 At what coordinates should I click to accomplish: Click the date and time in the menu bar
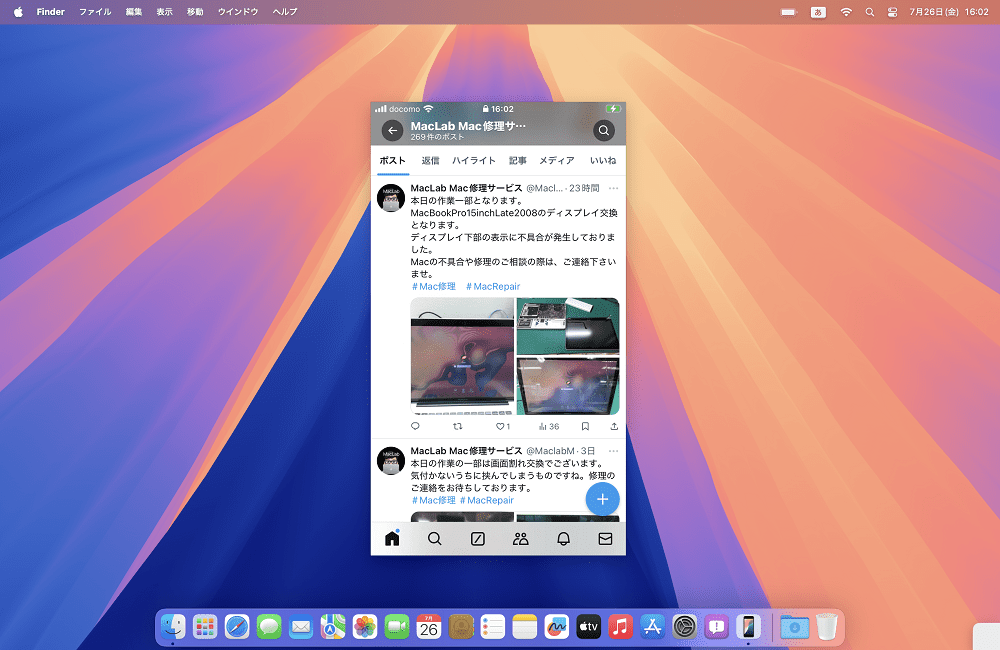tap(949, 11)
